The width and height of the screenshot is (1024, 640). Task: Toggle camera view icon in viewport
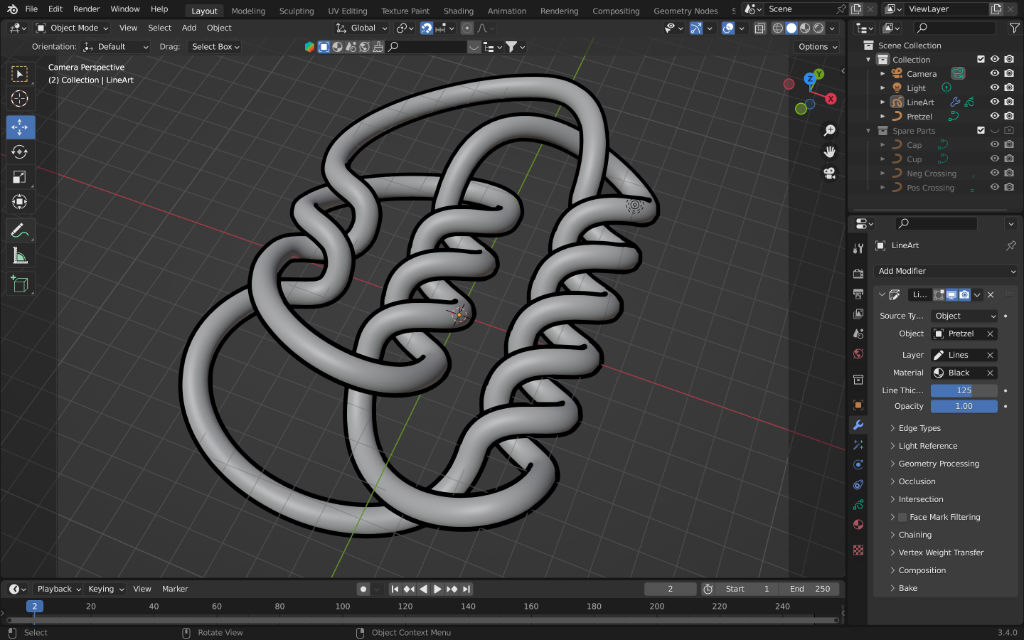tap(829, 173)
